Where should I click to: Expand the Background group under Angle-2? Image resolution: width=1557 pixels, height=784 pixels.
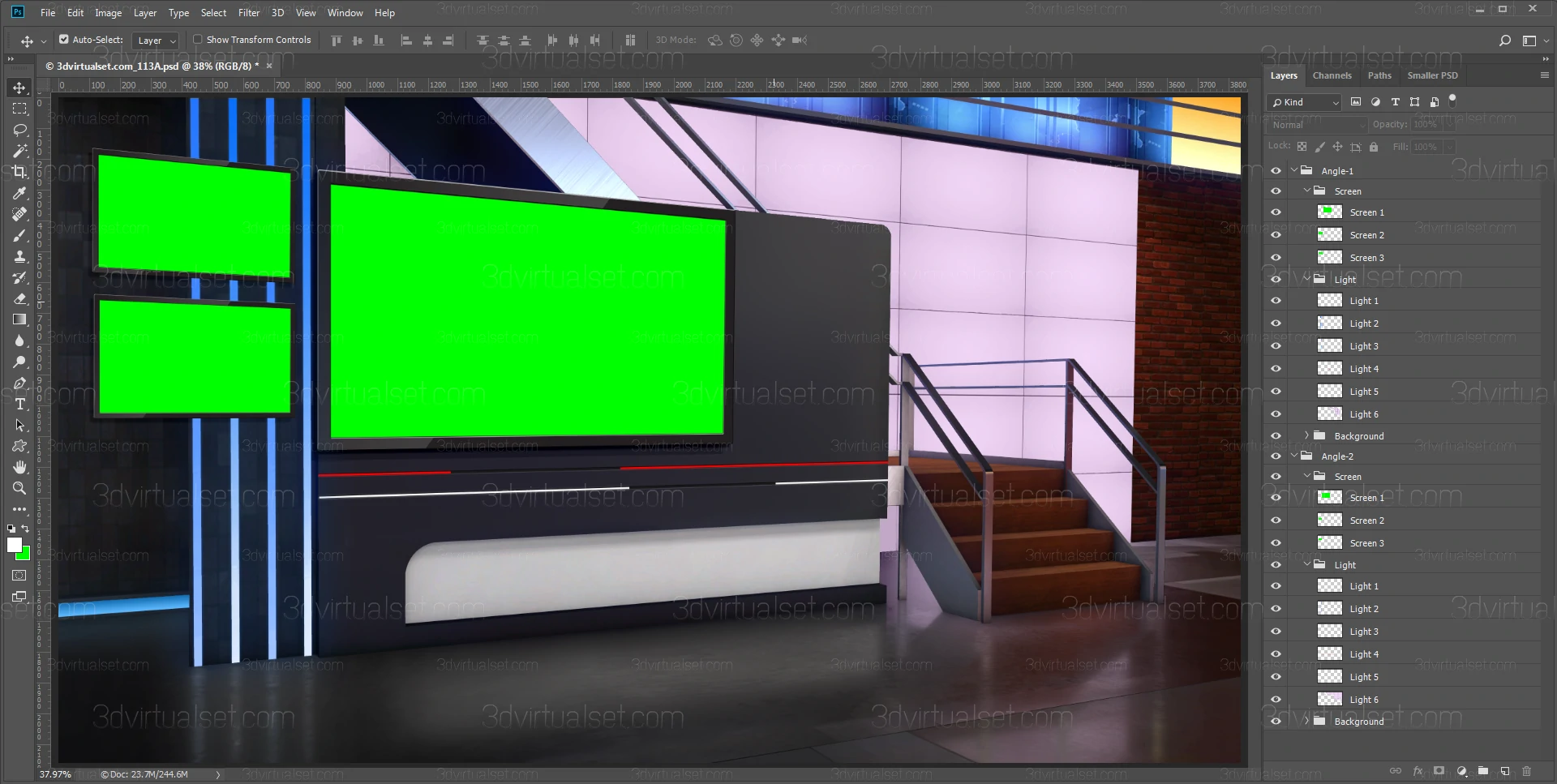[1306, 721]
